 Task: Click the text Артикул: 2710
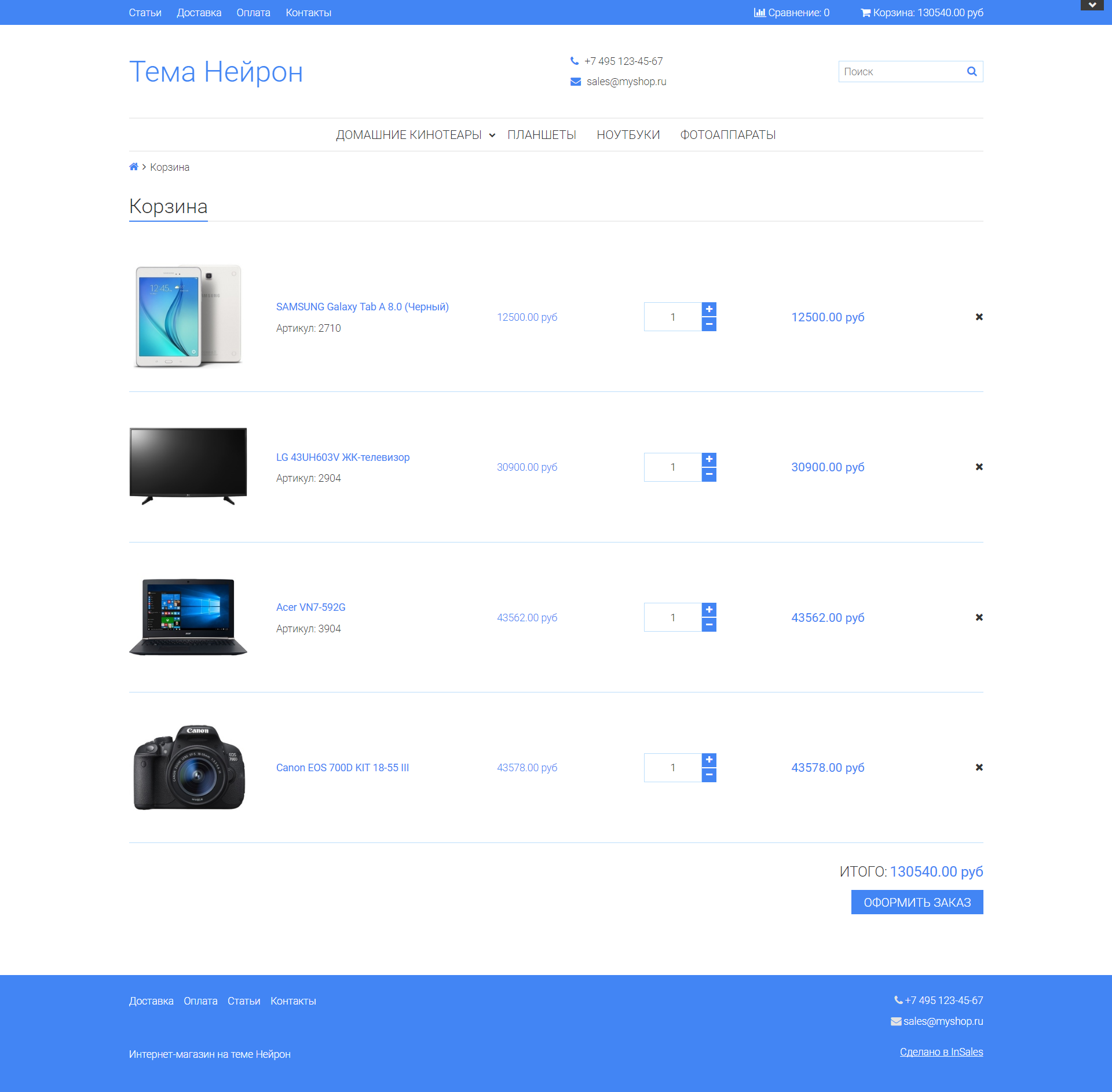tap(309, 328)
